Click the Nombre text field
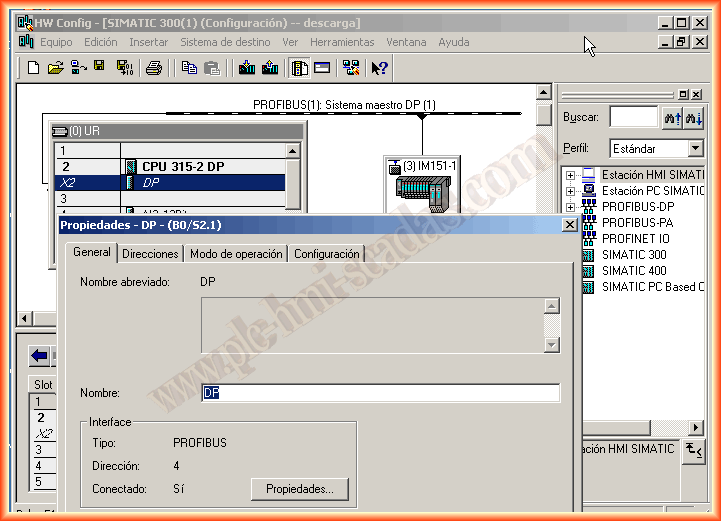This screenshot has width=721, height=521. pos(380,393)
